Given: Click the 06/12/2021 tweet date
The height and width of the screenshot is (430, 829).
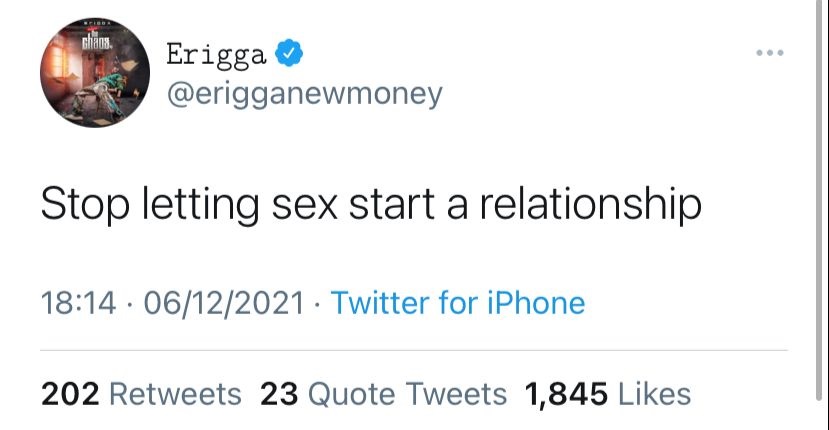Looking at the screenshot, I should (224, 303).
